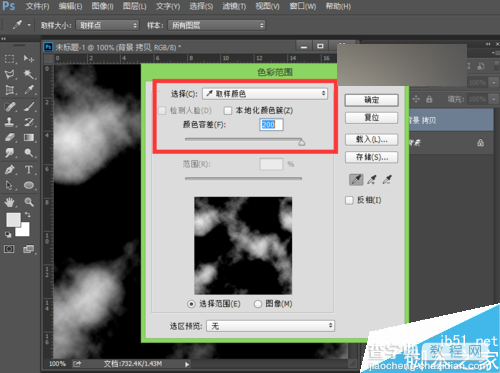Open the 选择 取样颜色 dropdown
Viewport: 500px width, 373px height.
point(265,94)
